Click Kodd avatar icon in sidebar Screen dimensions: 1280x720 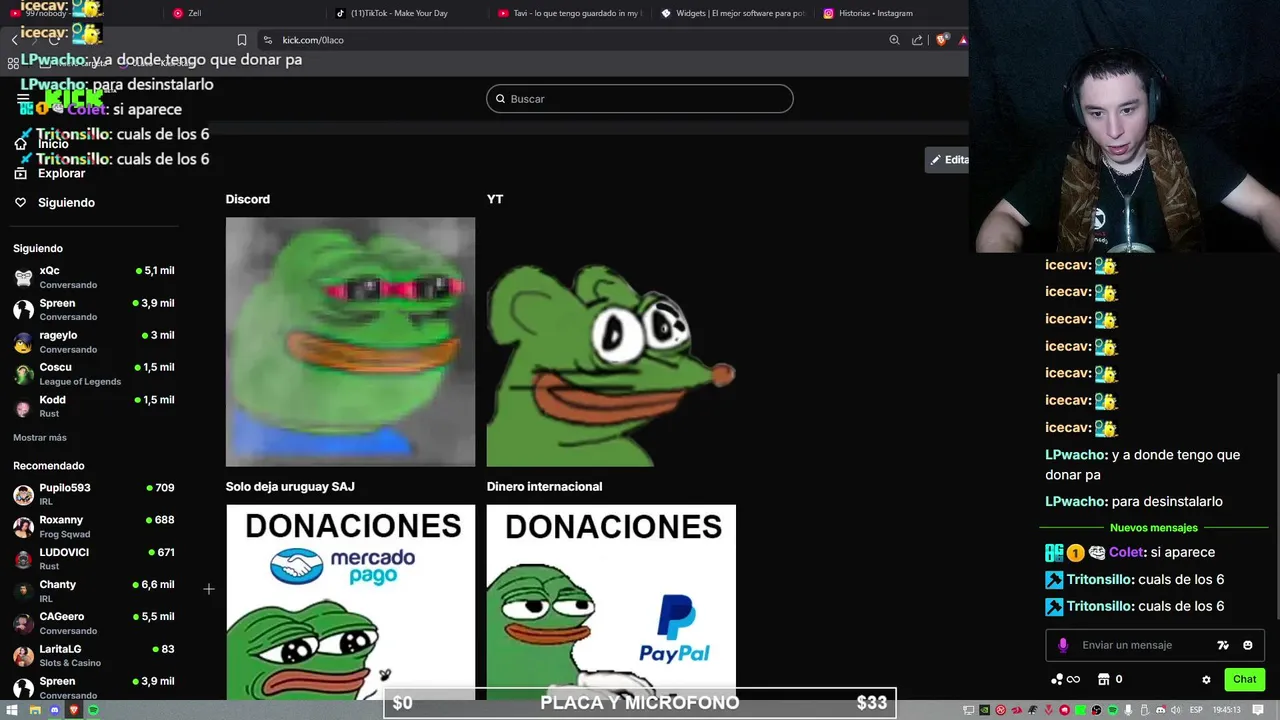coord(23,407)
